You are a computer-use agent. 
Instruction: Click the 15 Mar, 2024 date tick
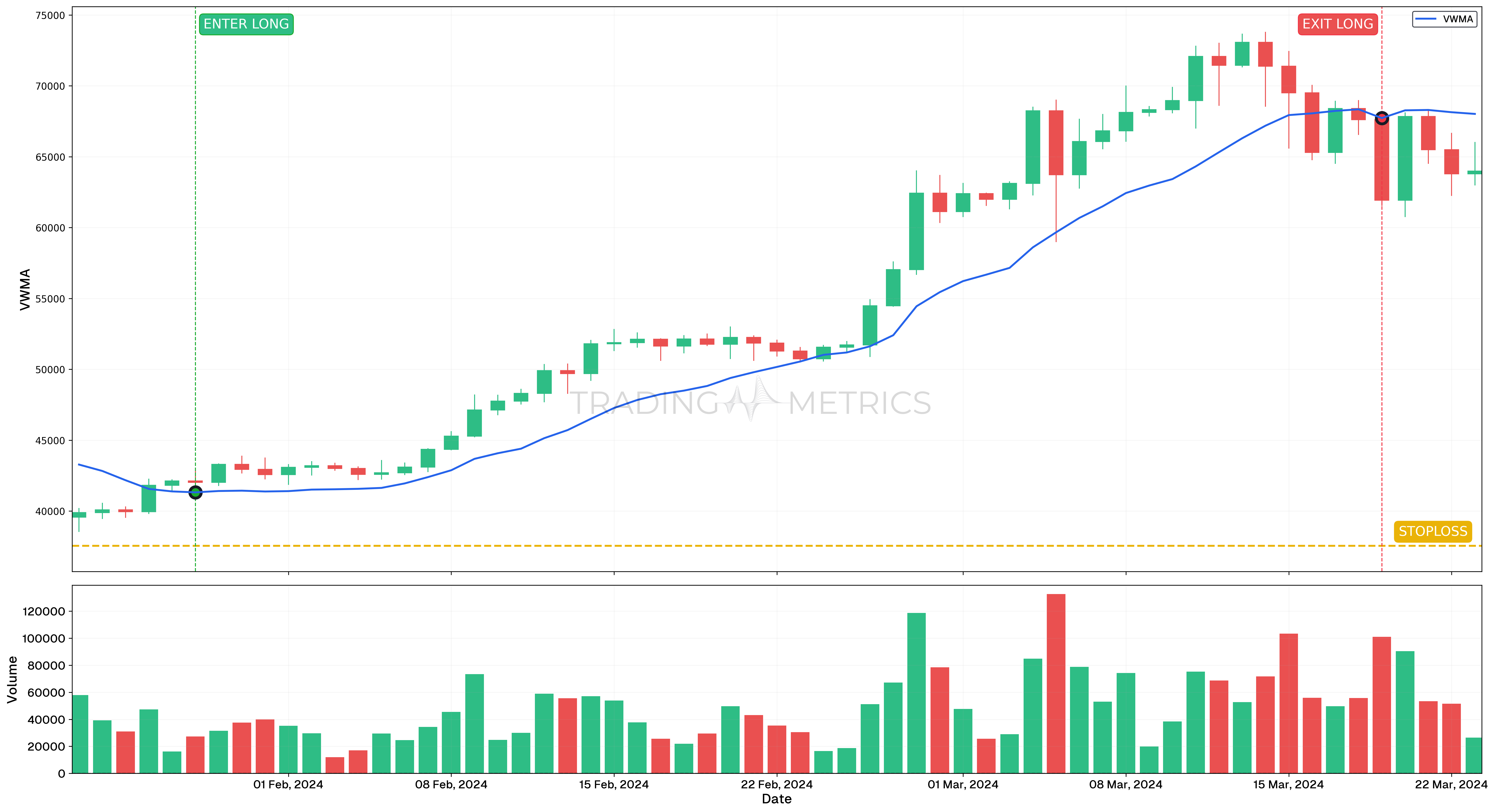pos(1288,784)
